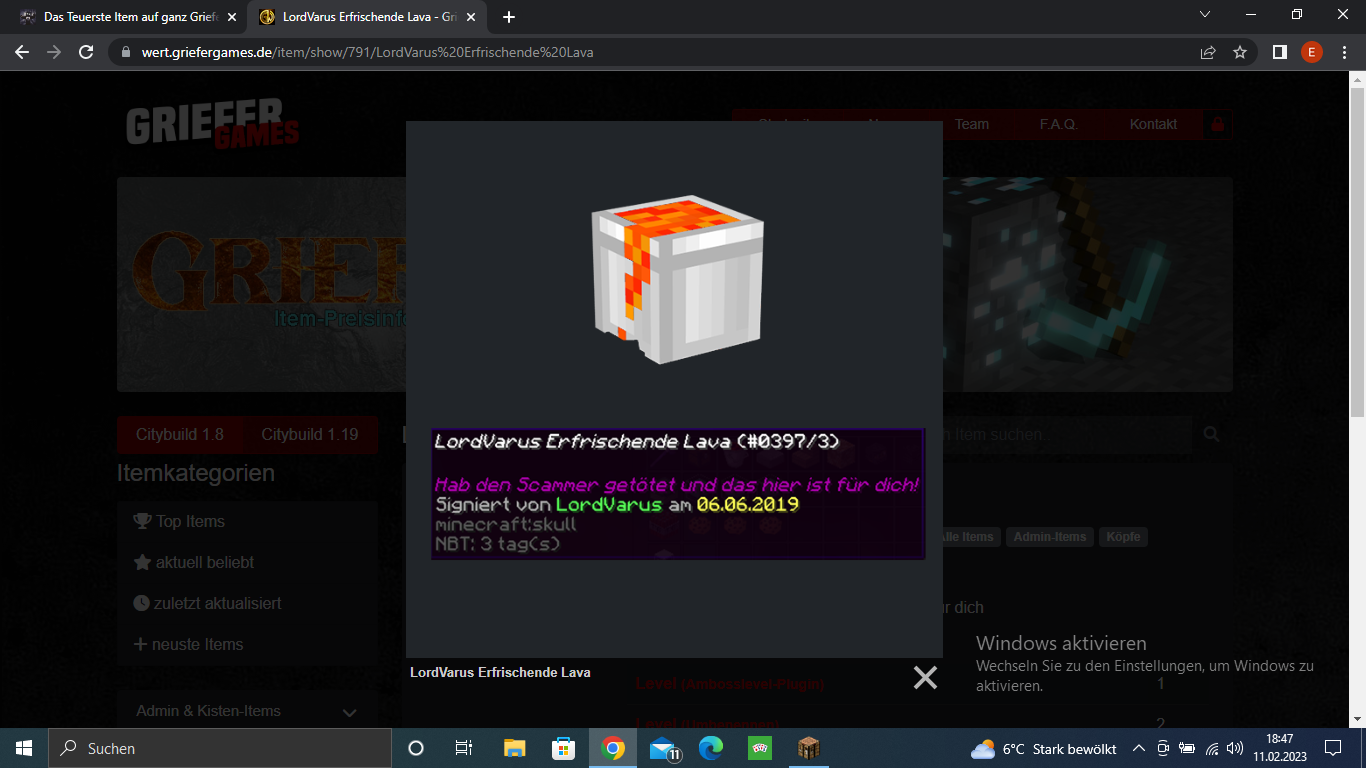Open Solitaire app from taskbar
The height and width of the screenshot is (768, 1366).
point(760,748)
